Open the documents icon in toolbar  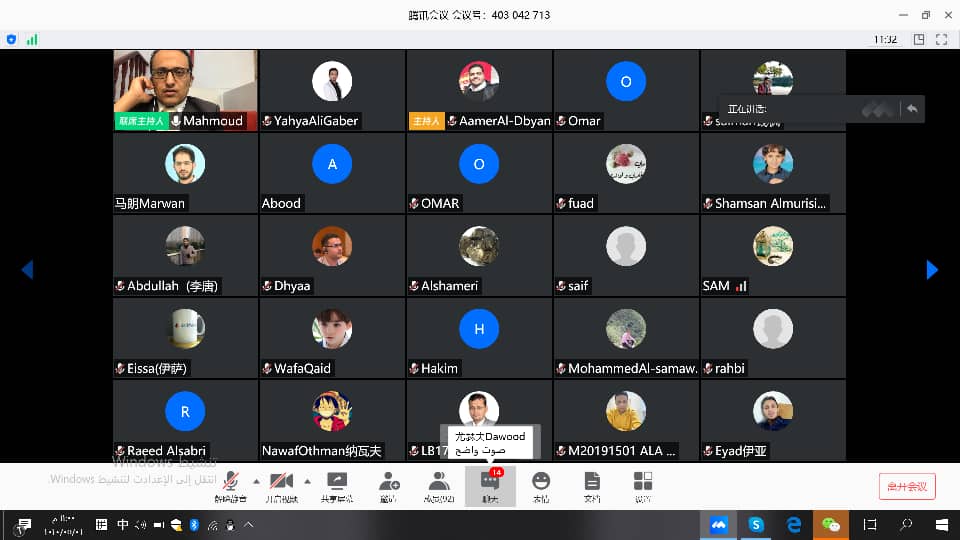592,485
